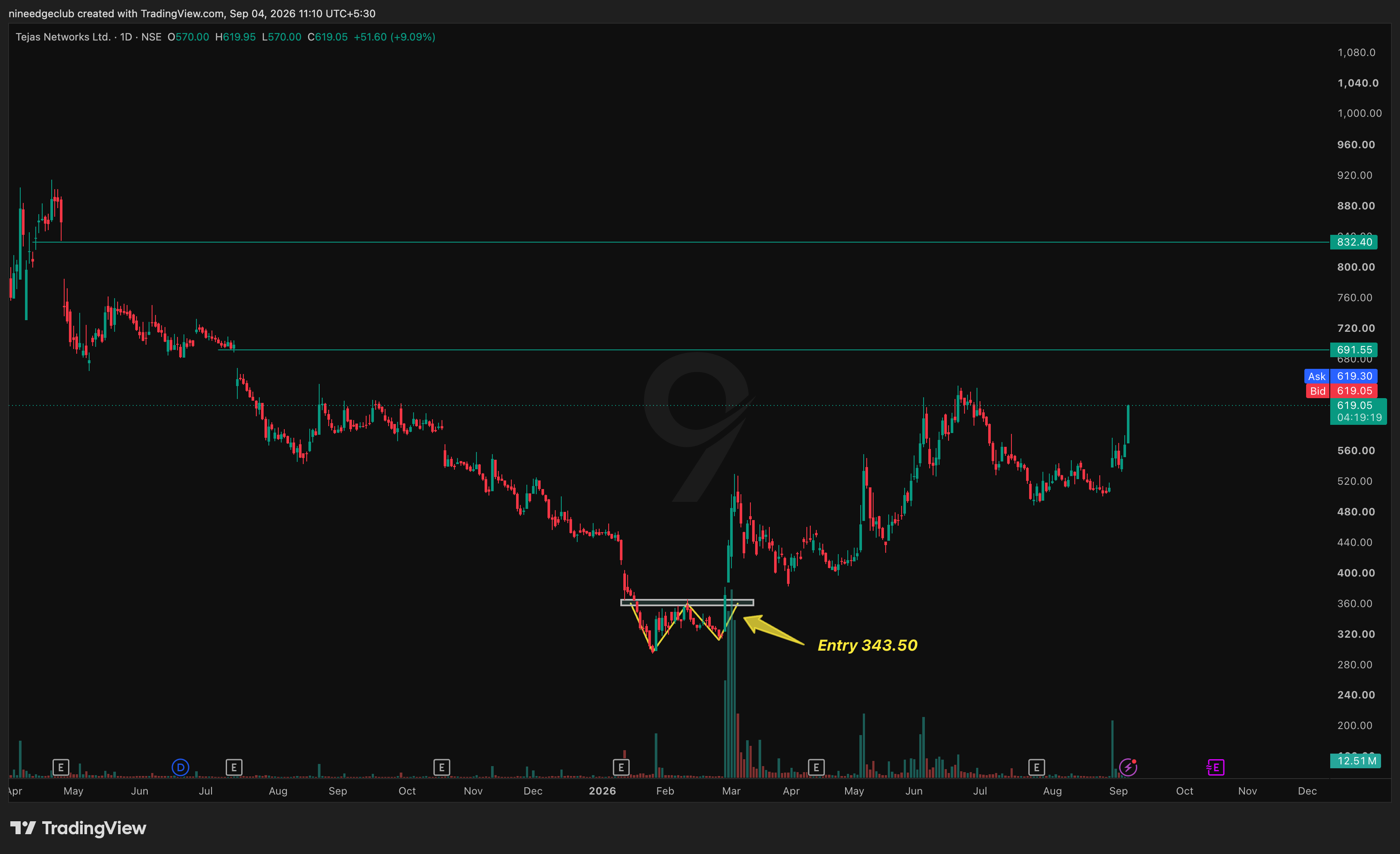Click the yellow 'Entry 343.50' text note

click(x=868, y=645)
